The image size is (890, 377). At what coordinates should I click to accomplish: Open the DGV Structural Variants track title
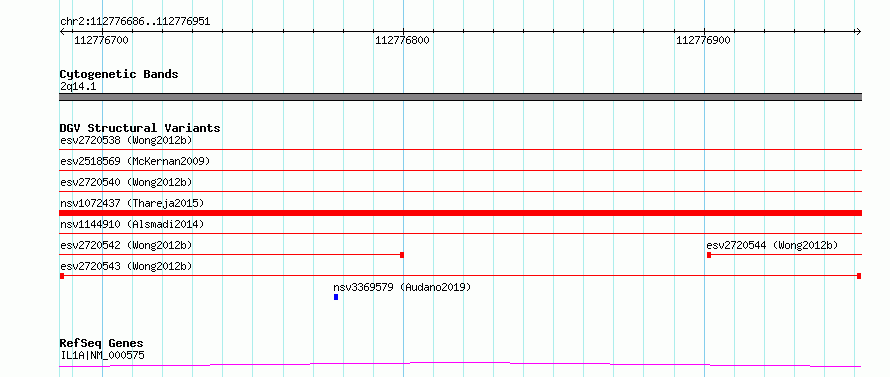point(140,128)
